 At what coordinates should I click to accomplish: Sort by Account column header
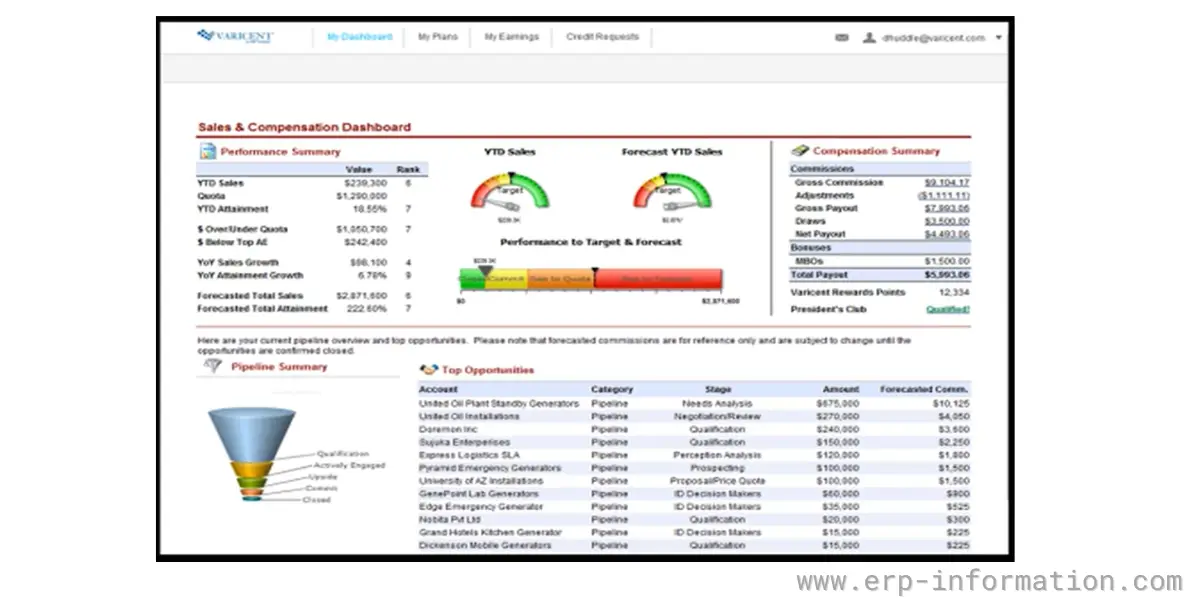click(x=438, y=389)
